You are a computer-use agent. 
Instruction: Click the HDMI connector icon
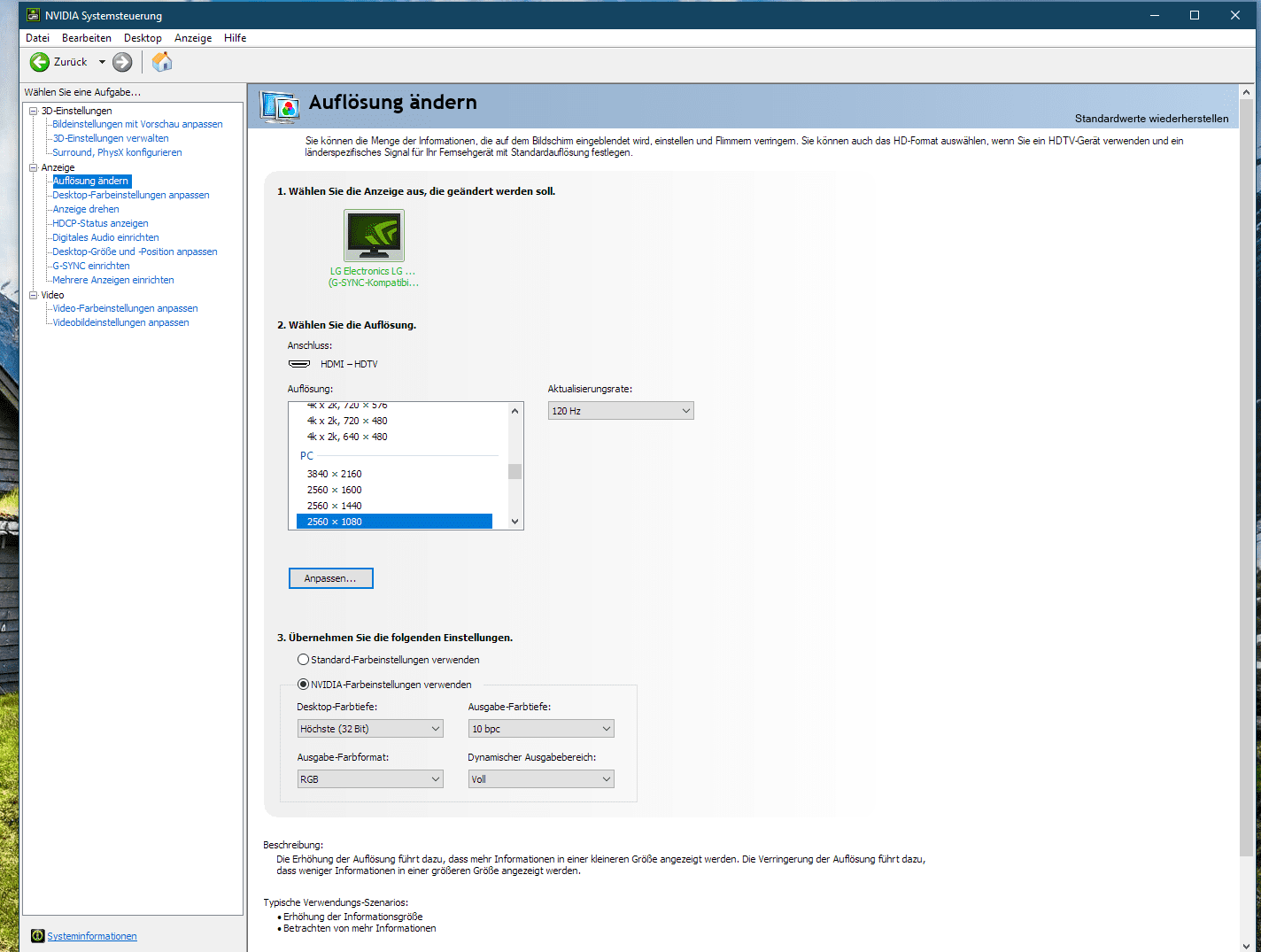(x=299, y=364)
